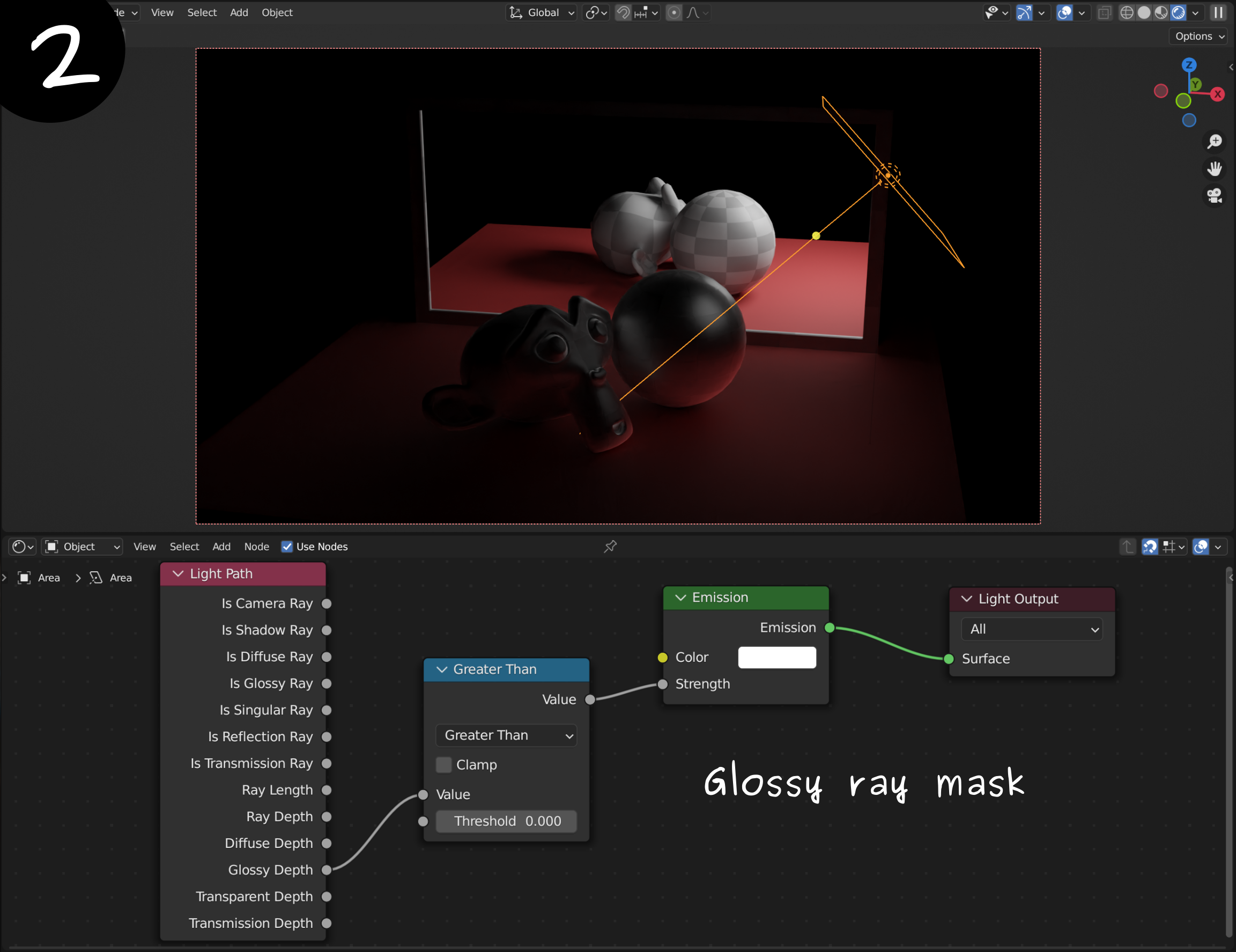This screenshot has height=952, width=1236.
Task: Switch to wireframe shading
Action: tap(1127, 12)
